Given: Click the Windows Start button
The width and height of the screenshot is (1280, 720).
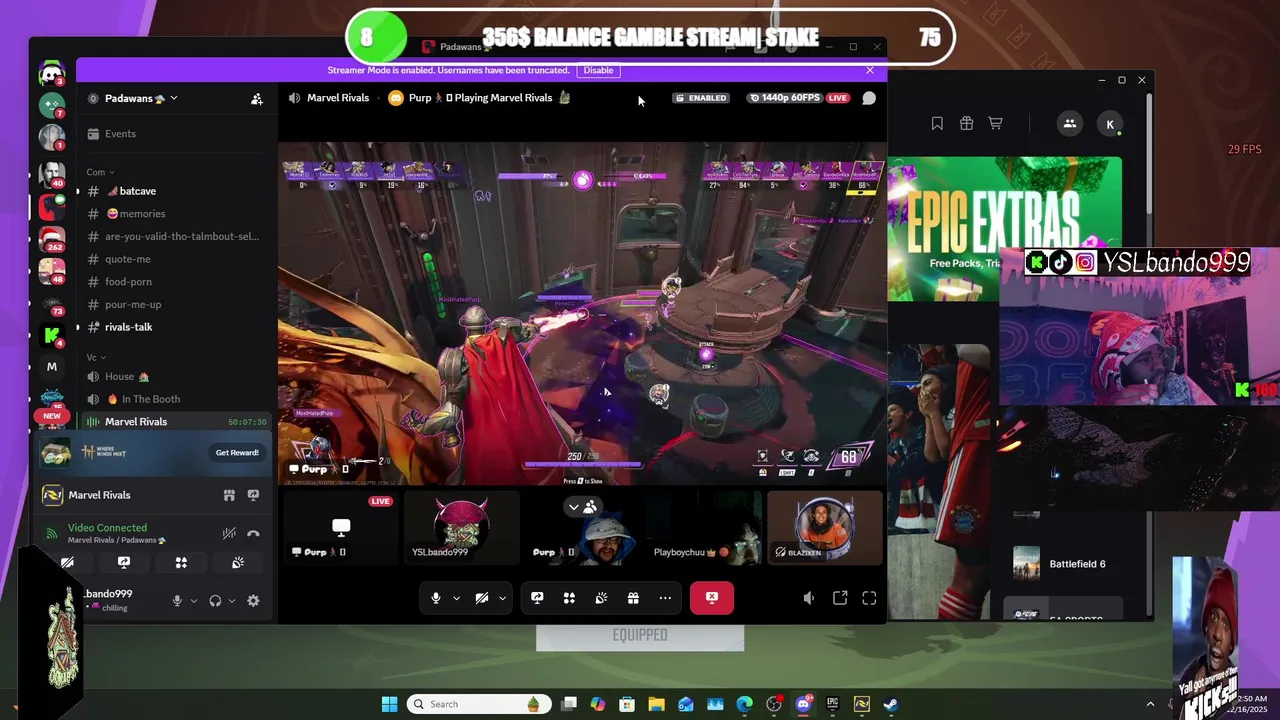Looking at the screenshot, I should (389, 704).
